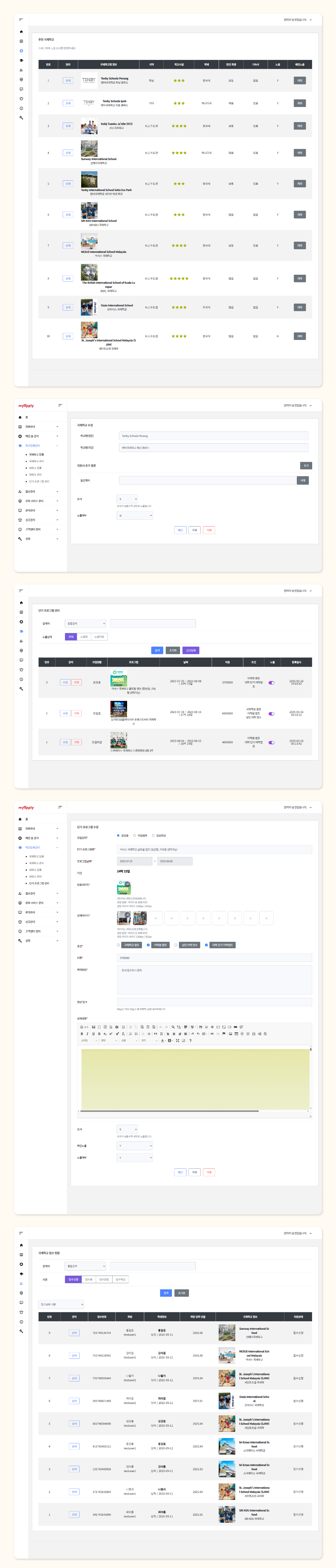Click the 접수관리 icon in 국제학교 수정 sidebar

20,492
